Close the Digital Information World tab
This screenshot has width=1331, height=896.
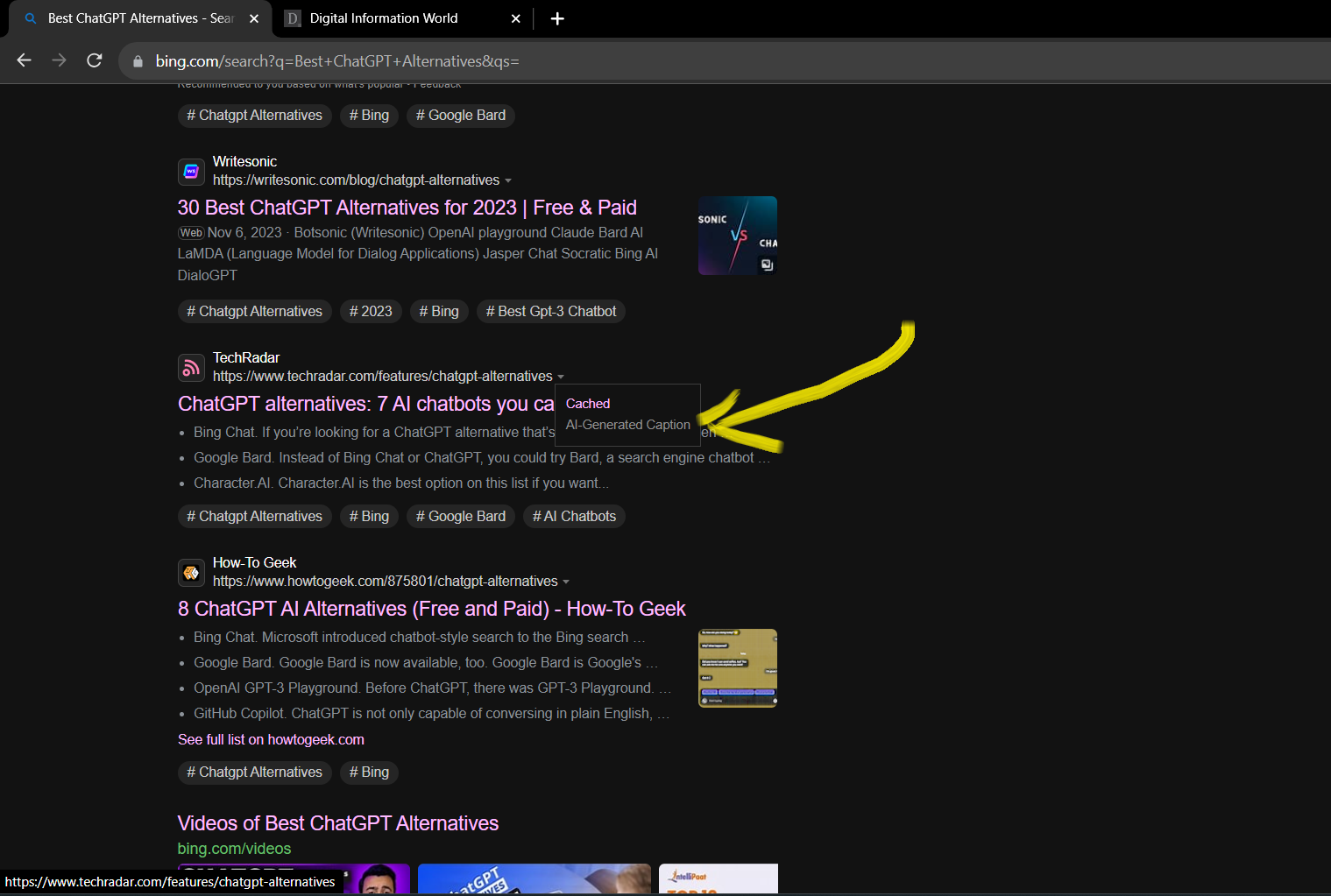516,18
